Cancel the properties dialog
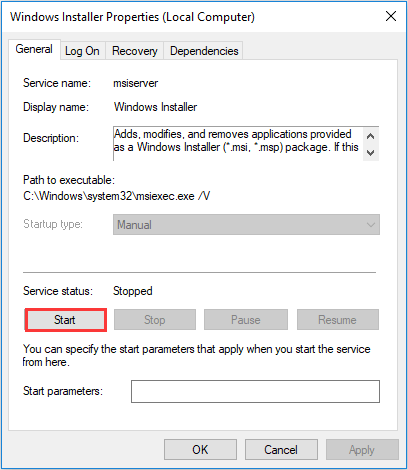Screen dimensions: 408x470 click(x=281, y=450)
